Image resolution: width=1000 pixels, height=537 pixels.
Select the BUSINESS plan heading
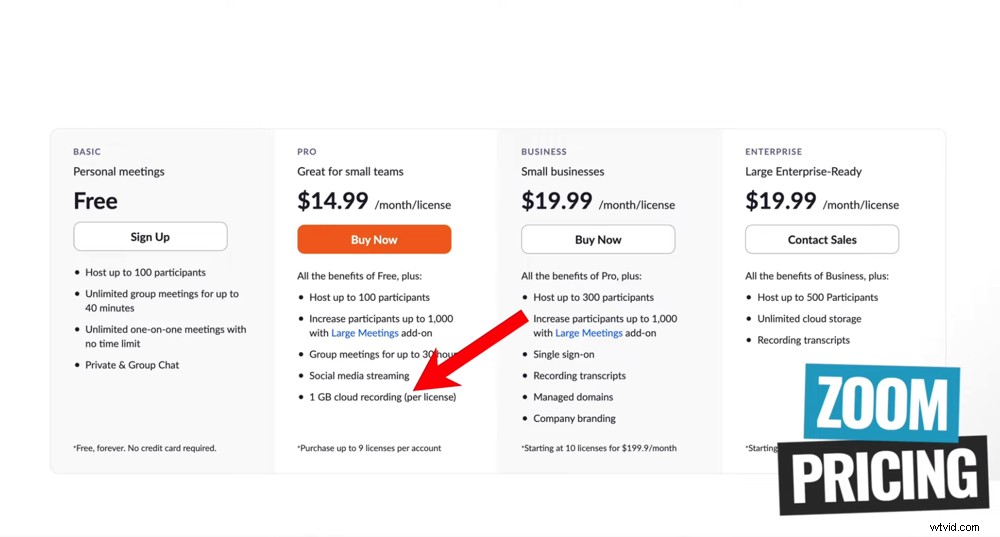coord(544,152)
